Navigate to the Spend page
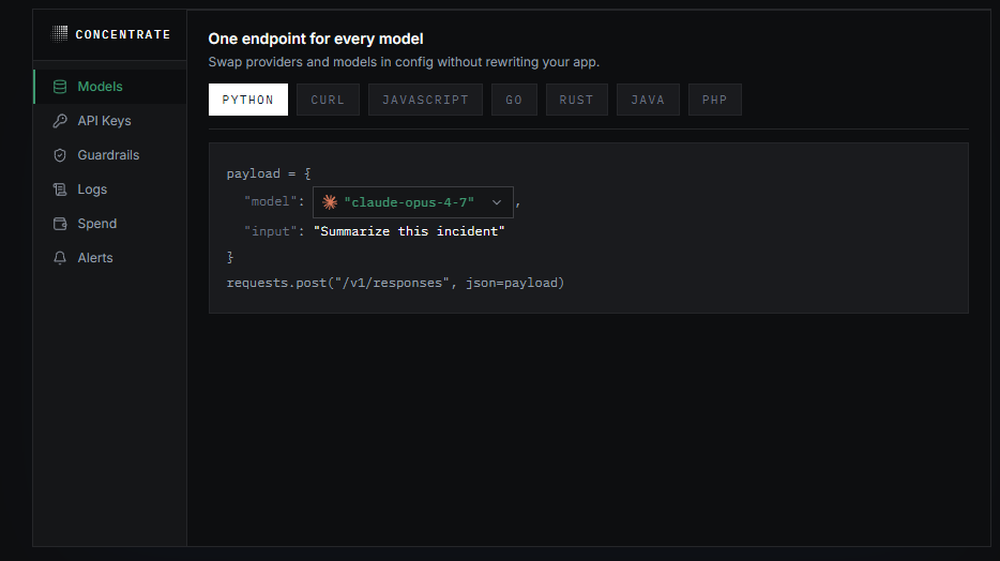 [x=110, y=224]
